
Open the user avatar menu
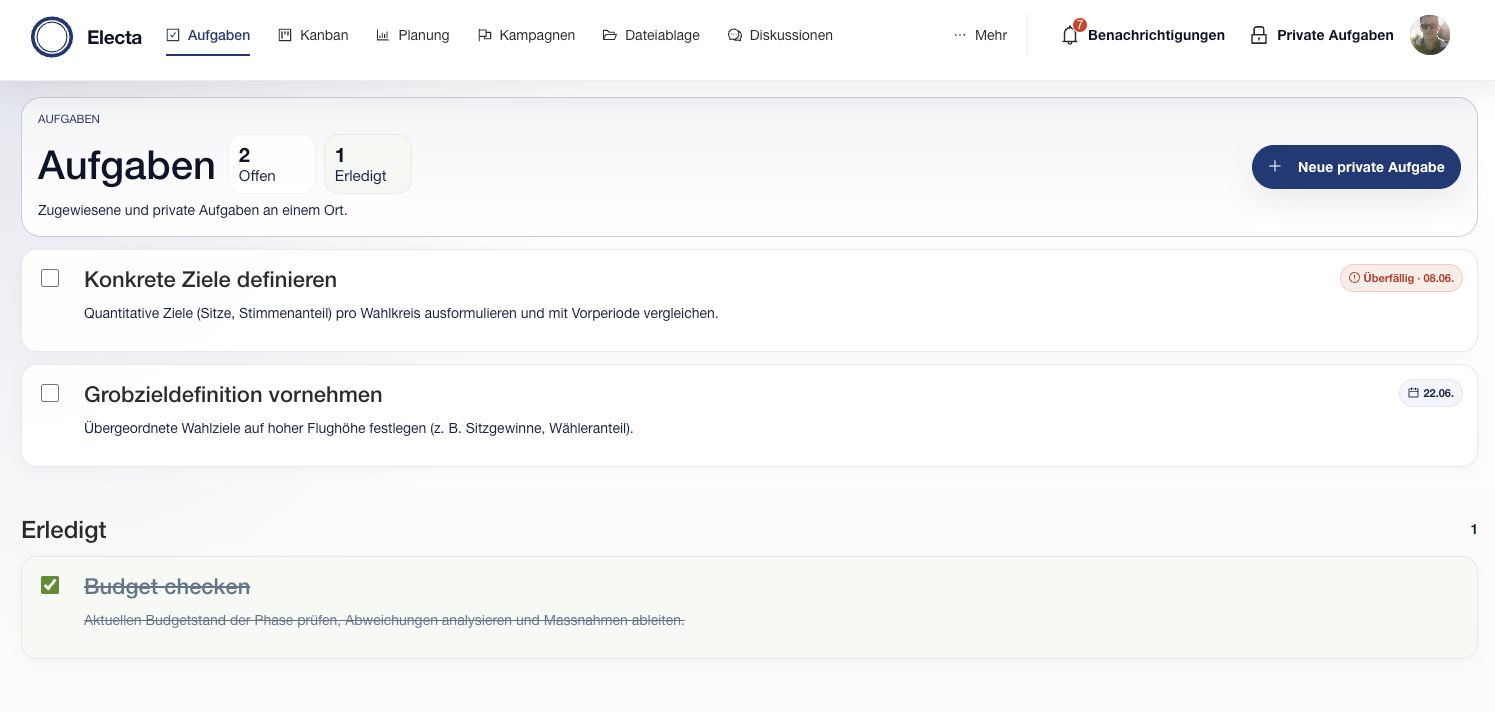[x=1430, y=35]
